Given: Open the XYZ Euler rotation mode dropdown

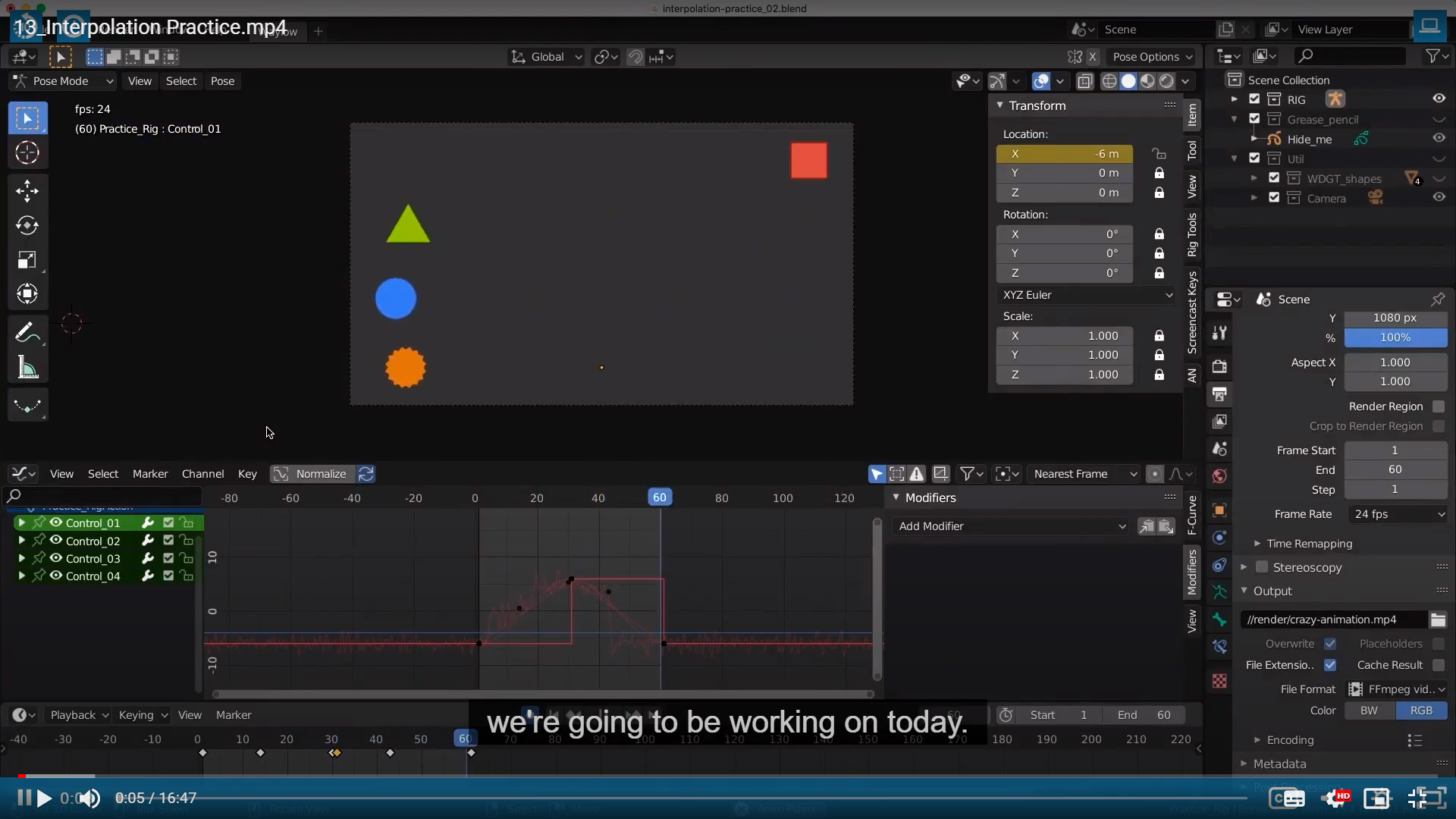Looking at the screenshot, I should pyautogui.click(x=1087, y=295).
